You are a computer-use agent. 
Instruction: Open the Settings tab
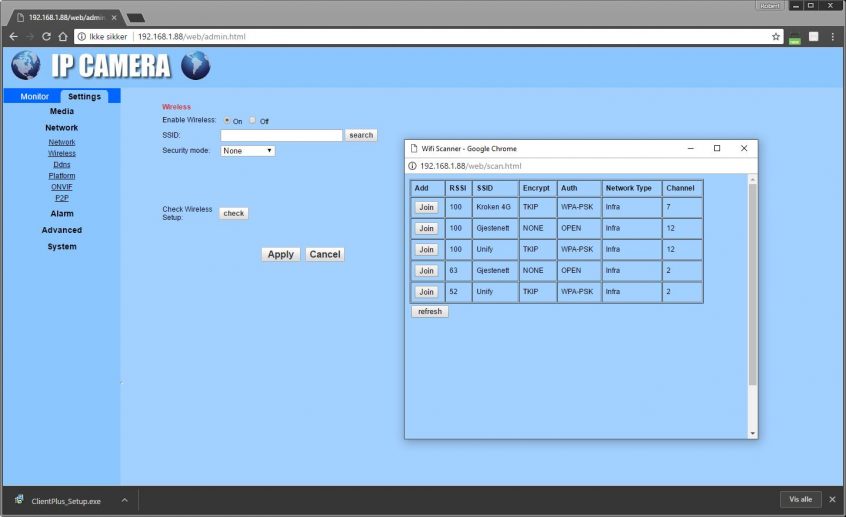click(84, 96)
